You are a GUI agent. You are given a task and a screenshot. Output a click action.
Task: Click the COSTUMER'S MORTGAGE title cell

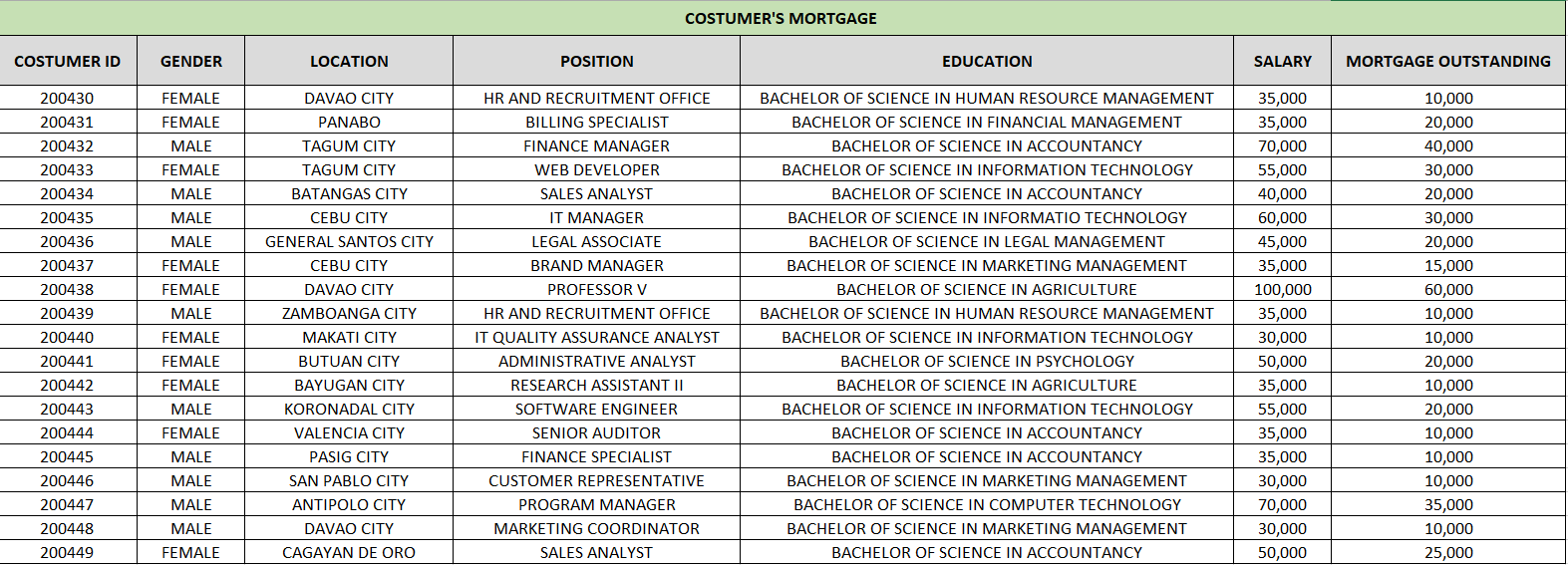coord(781,18)
